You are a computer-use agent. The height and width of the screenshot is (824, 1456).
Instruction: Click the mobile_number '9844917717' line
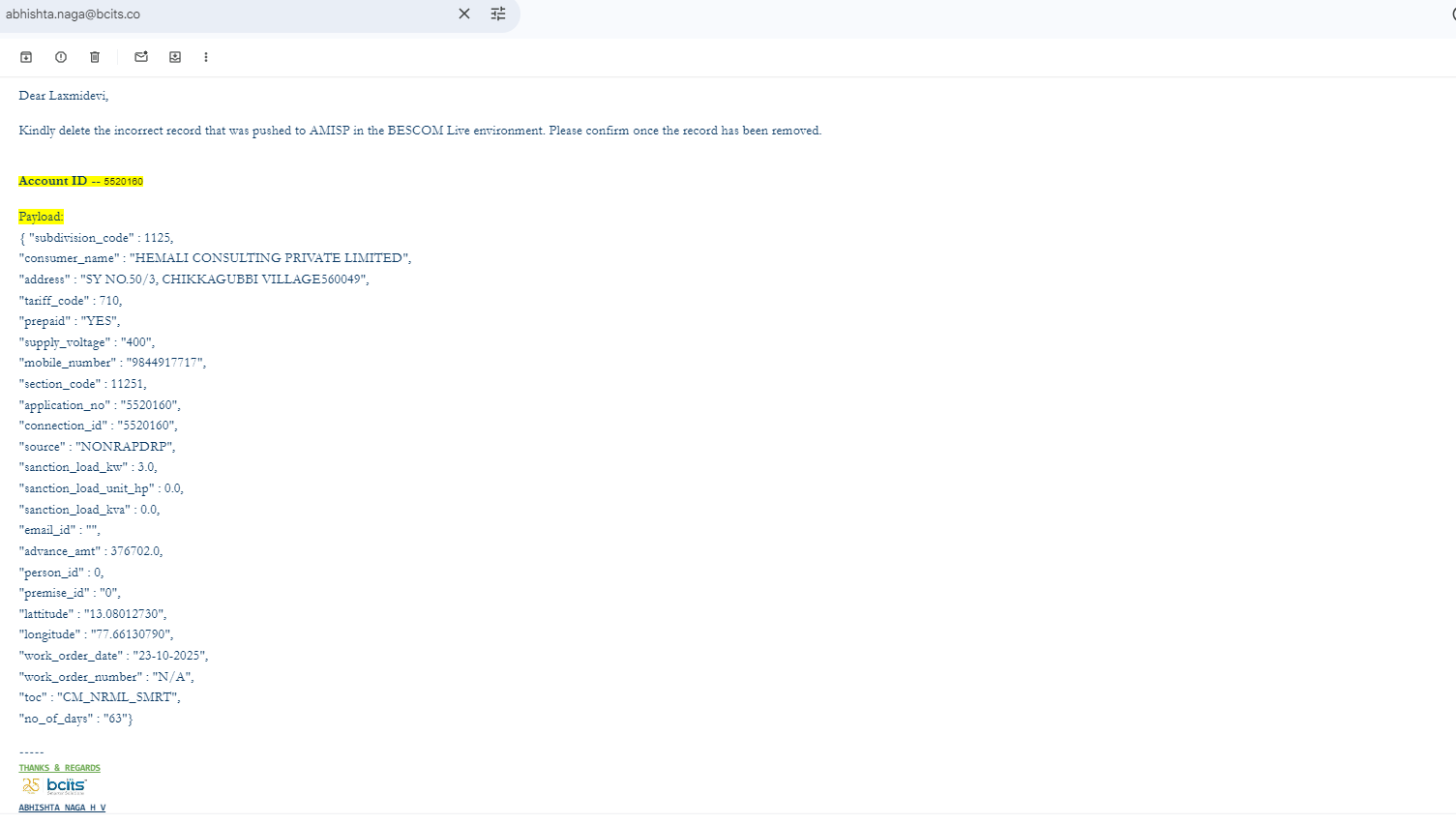click(112, 363)
